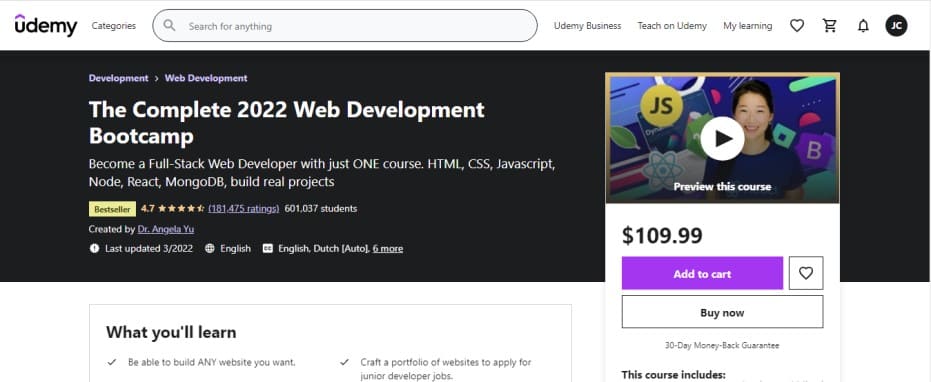Go to My learning
This screenshot has width=931, height=382.
click(x=748, y=26)
